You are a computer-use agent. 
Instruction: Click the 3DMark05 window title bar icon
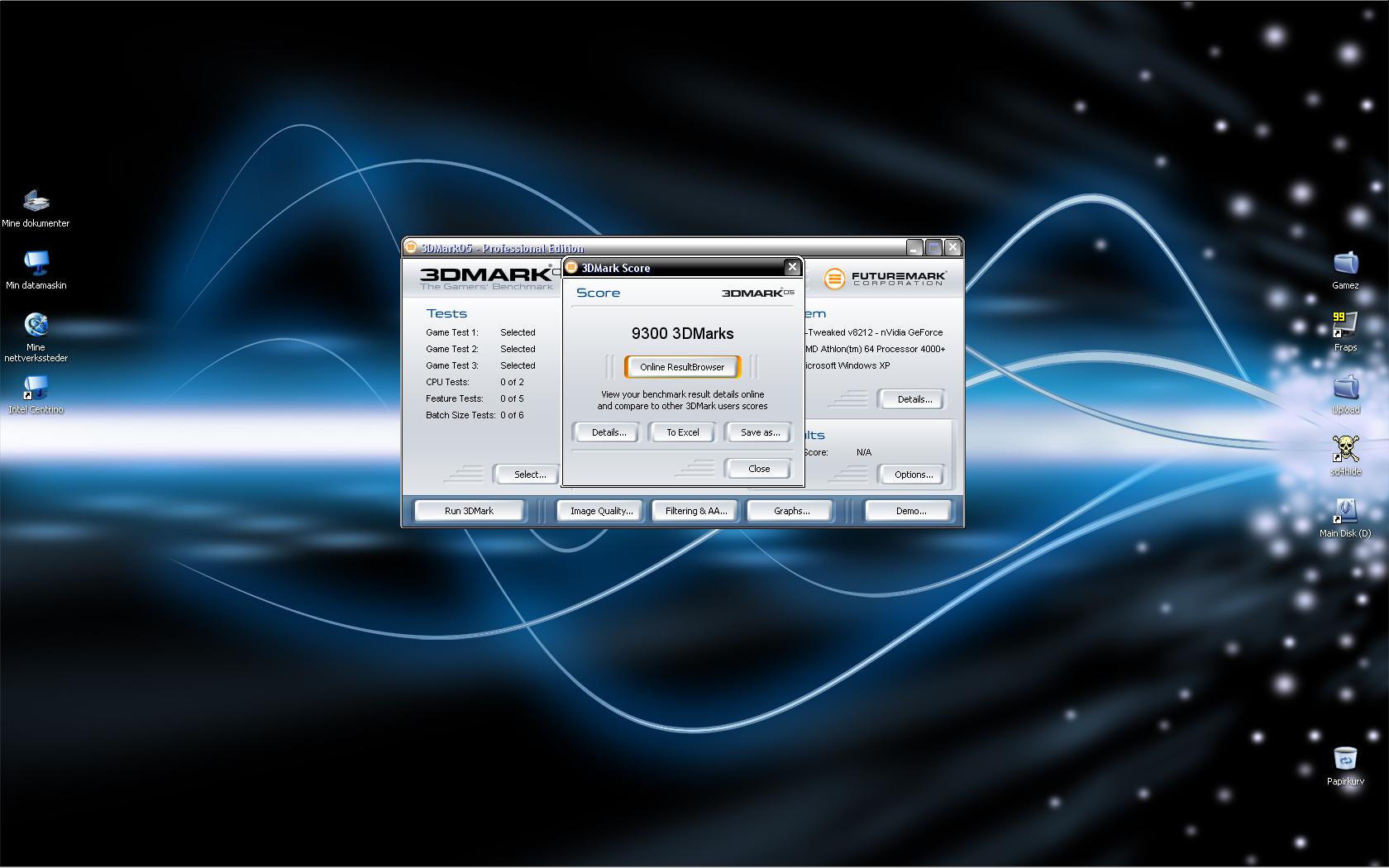pyautogui.click(x=411, y=247)
